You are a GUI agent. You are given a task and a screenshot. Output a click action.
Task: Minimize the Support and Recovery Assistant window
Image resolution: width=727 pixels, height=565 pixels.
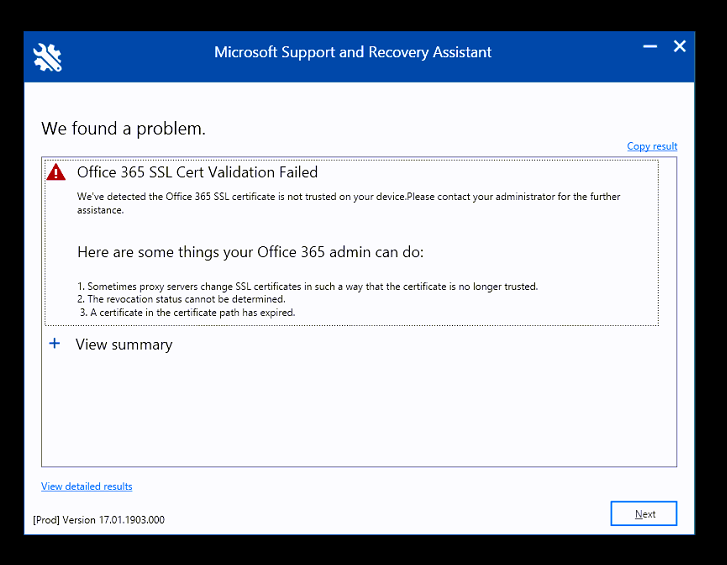point(650,46)
